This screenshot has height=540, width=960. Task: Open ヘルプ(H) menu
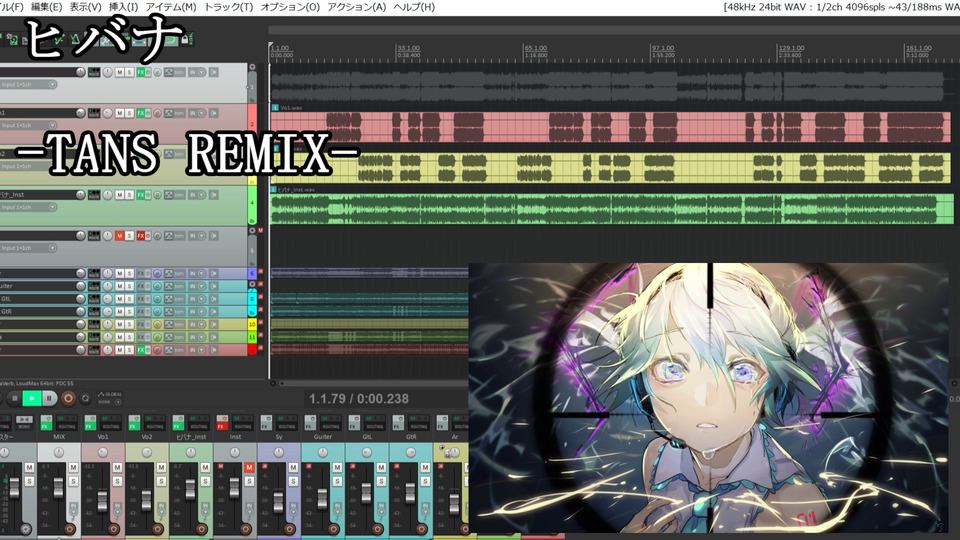point(414,7)
